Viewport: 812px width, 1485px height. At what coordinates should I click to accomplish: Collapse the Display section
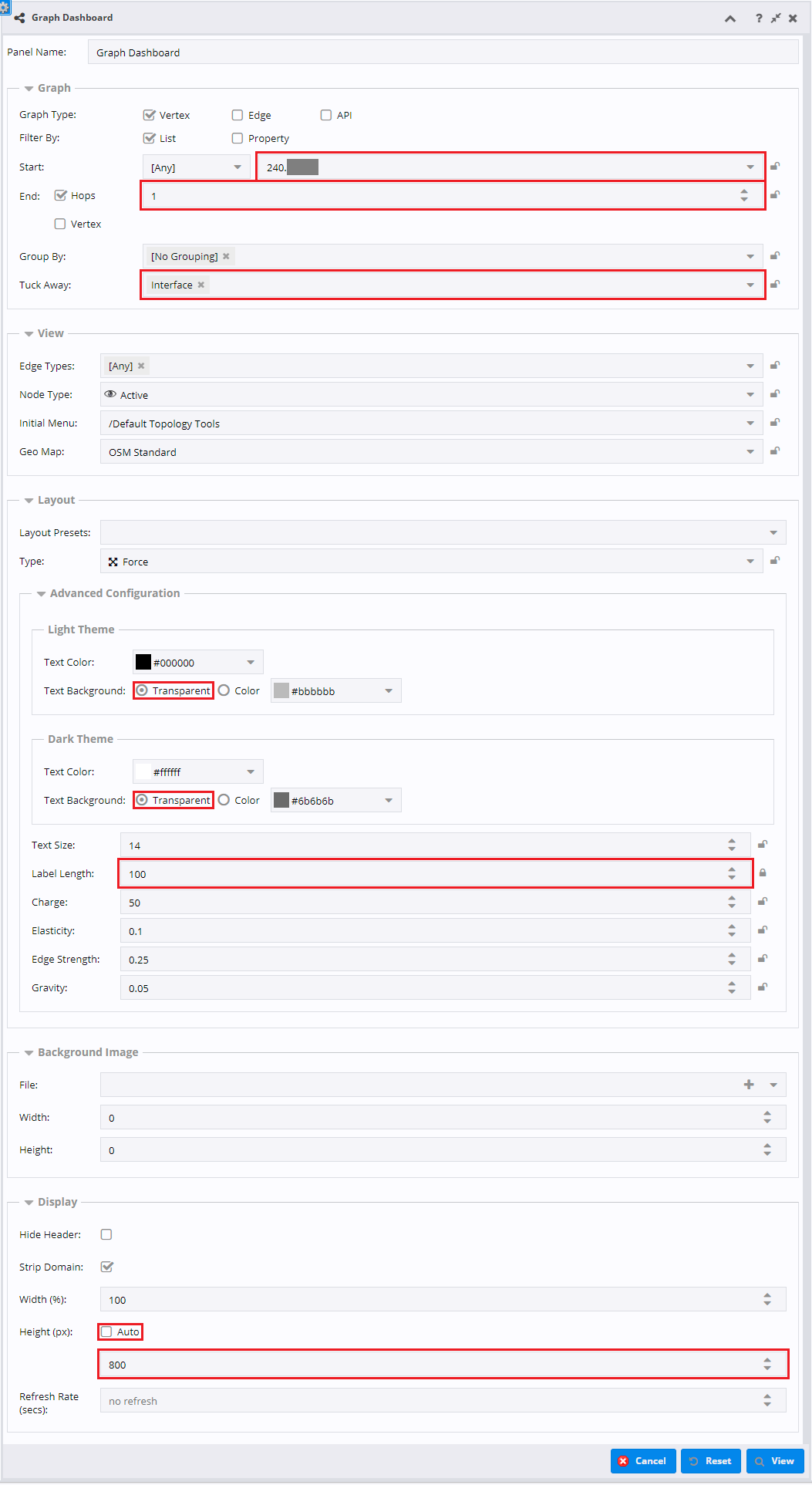pos(29,1203)
